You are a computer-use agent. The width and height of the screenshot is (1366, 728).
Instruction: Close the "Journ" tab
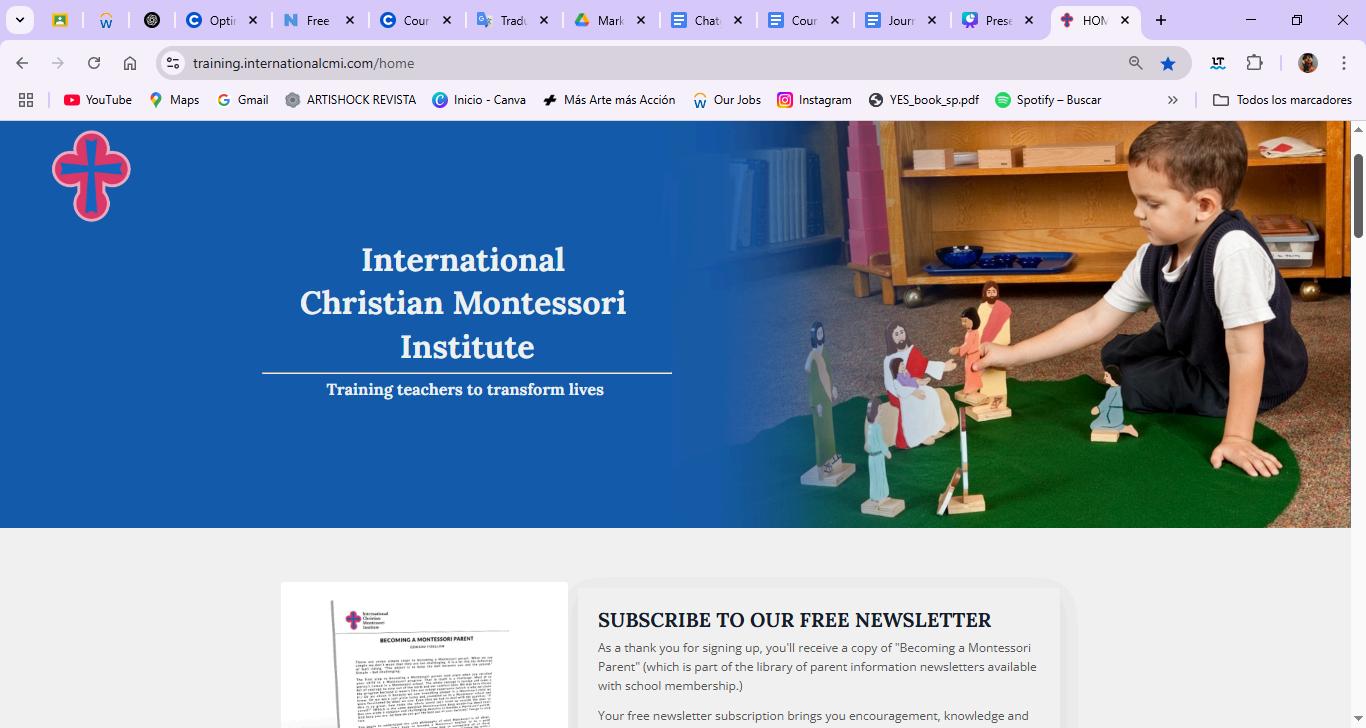(x=932, y=20)
